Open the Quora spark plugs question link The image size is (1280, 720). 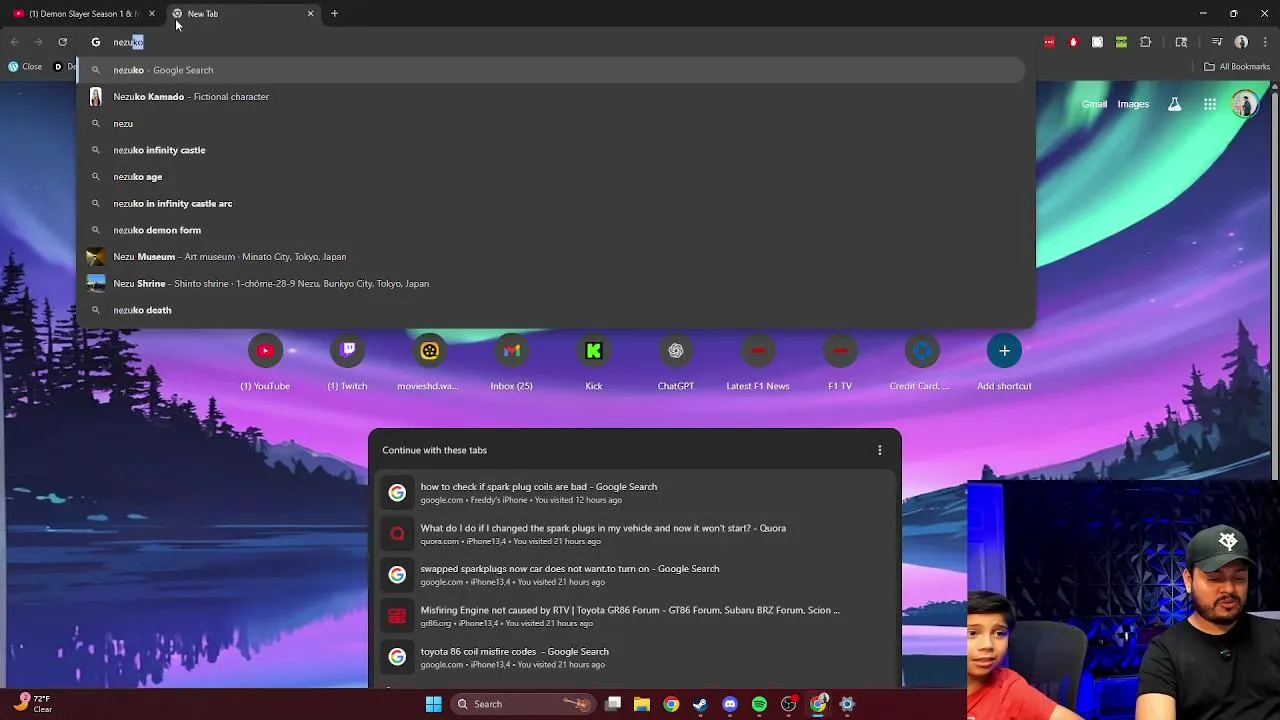[x=635, y=534]
